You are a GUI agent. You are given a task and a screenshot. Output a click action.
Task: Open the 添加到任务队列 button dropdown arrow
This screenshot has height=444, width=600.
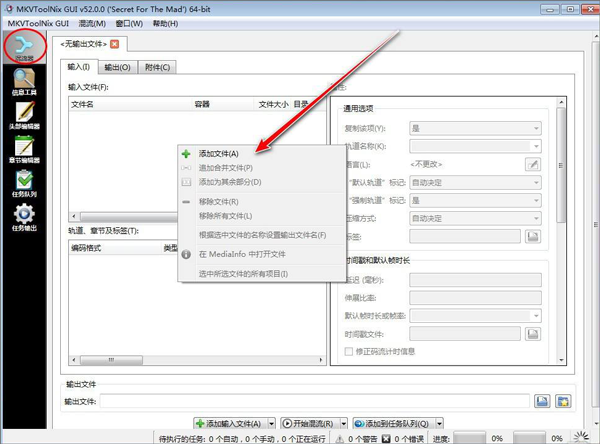point(439,423)
